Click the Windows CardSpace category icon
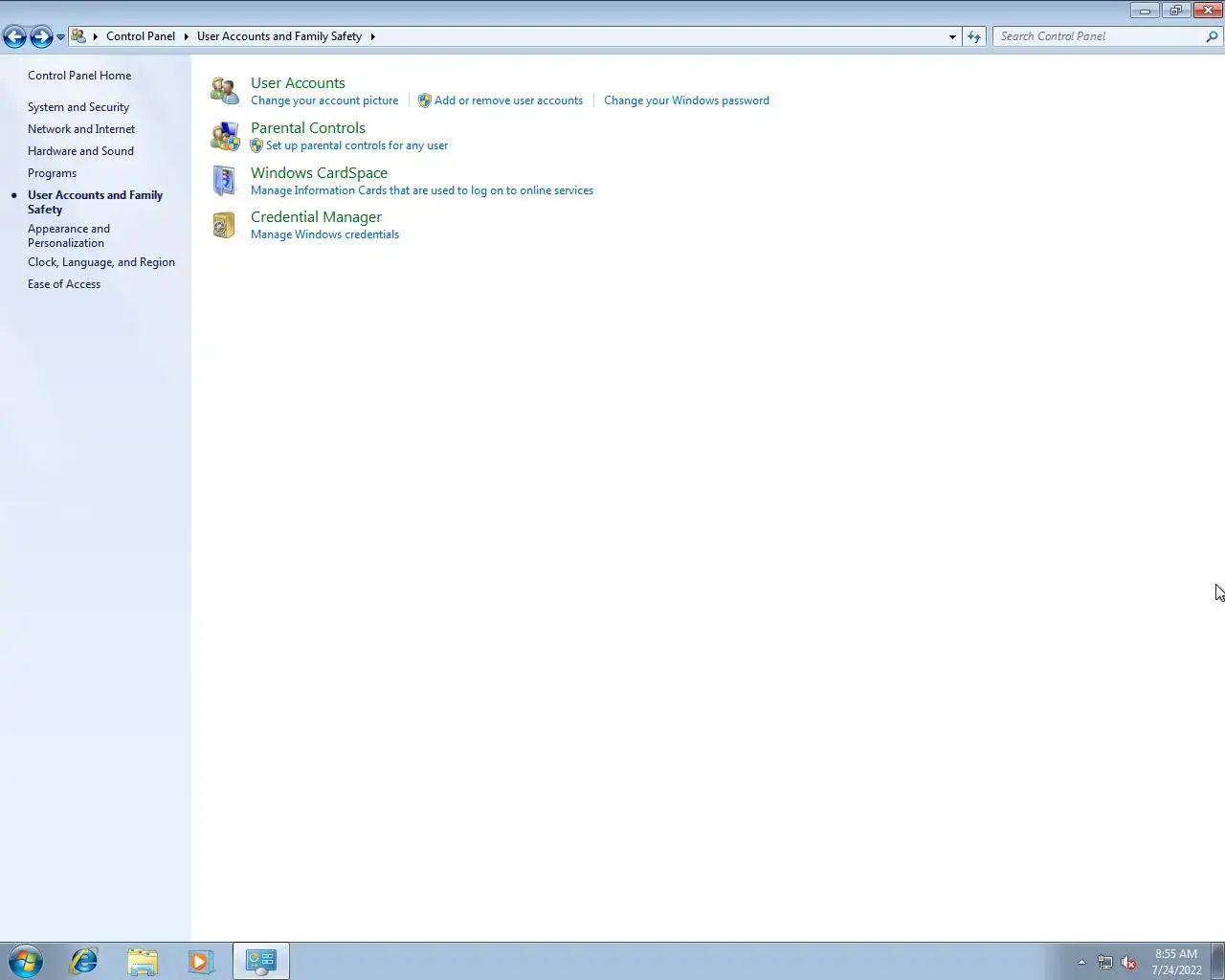 (225, 180)
